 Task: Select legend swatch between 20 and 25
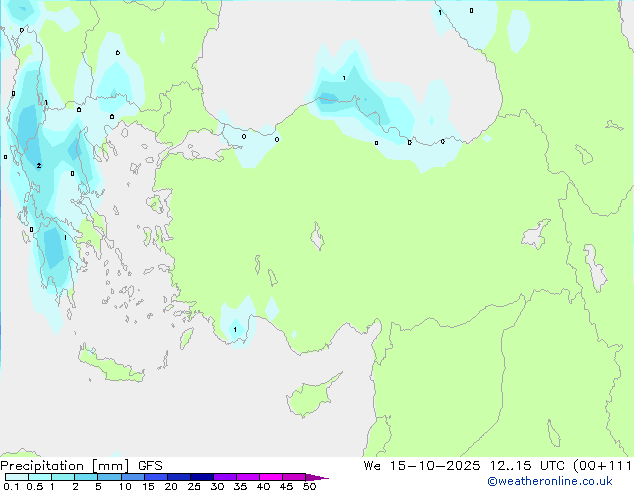point(179,477)
